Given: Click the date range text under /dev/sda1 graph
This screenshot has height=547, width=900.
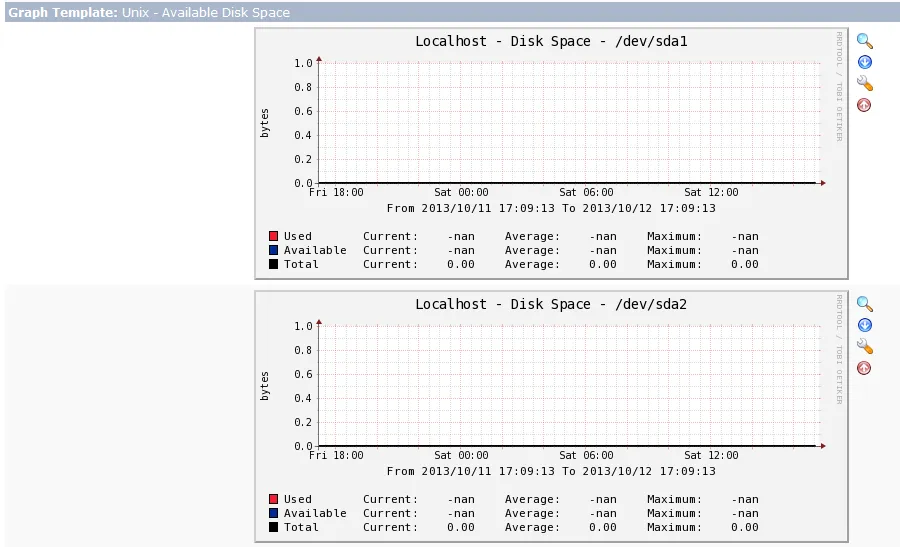Looking at the screenshot, I should pyautogui.click(x=551, y=208).
